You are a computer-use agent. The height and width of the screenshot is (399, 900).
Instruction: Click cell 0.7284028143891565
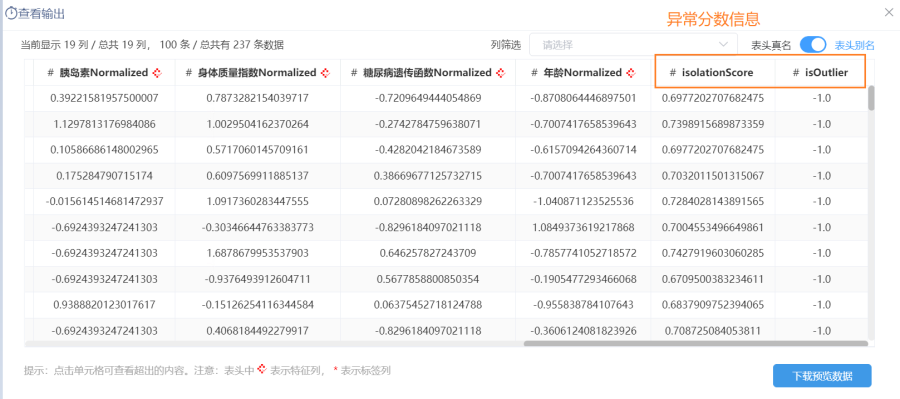(712, 202)
